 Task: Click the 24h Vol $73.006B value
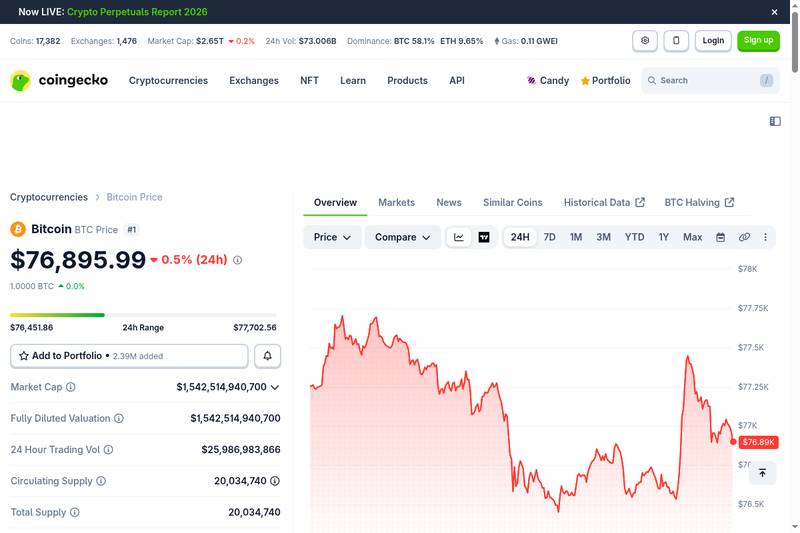tap(317, 41)
